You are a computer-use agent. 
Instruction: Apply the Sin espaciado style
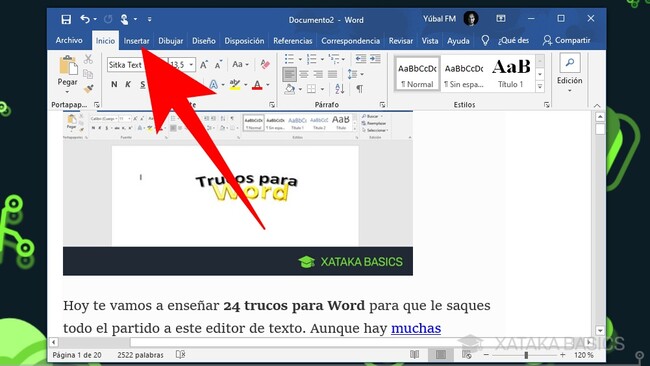[x=464, y=74]
